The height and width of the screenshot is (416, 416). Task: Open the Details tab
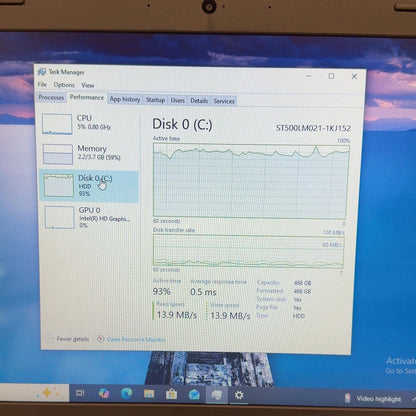(x=199, y=101)
